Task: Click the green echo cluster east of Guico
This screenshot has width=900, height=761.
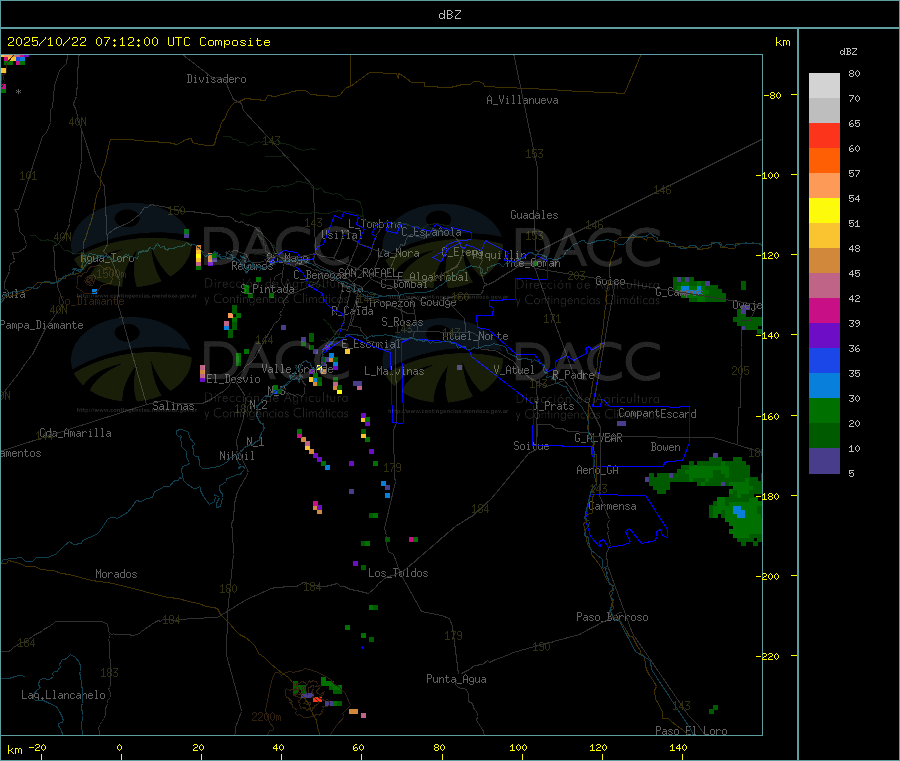Action: pyautogui.click(x=698, y=290)
